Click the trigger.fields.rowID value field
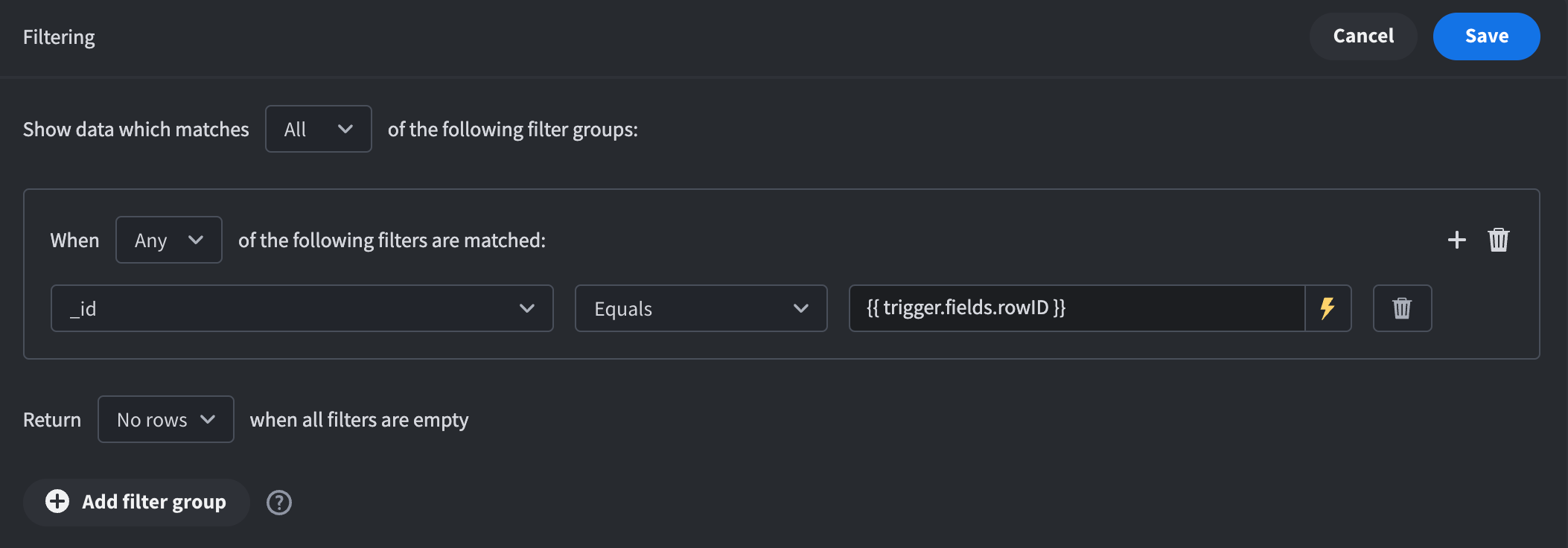 pos(1076,308)
